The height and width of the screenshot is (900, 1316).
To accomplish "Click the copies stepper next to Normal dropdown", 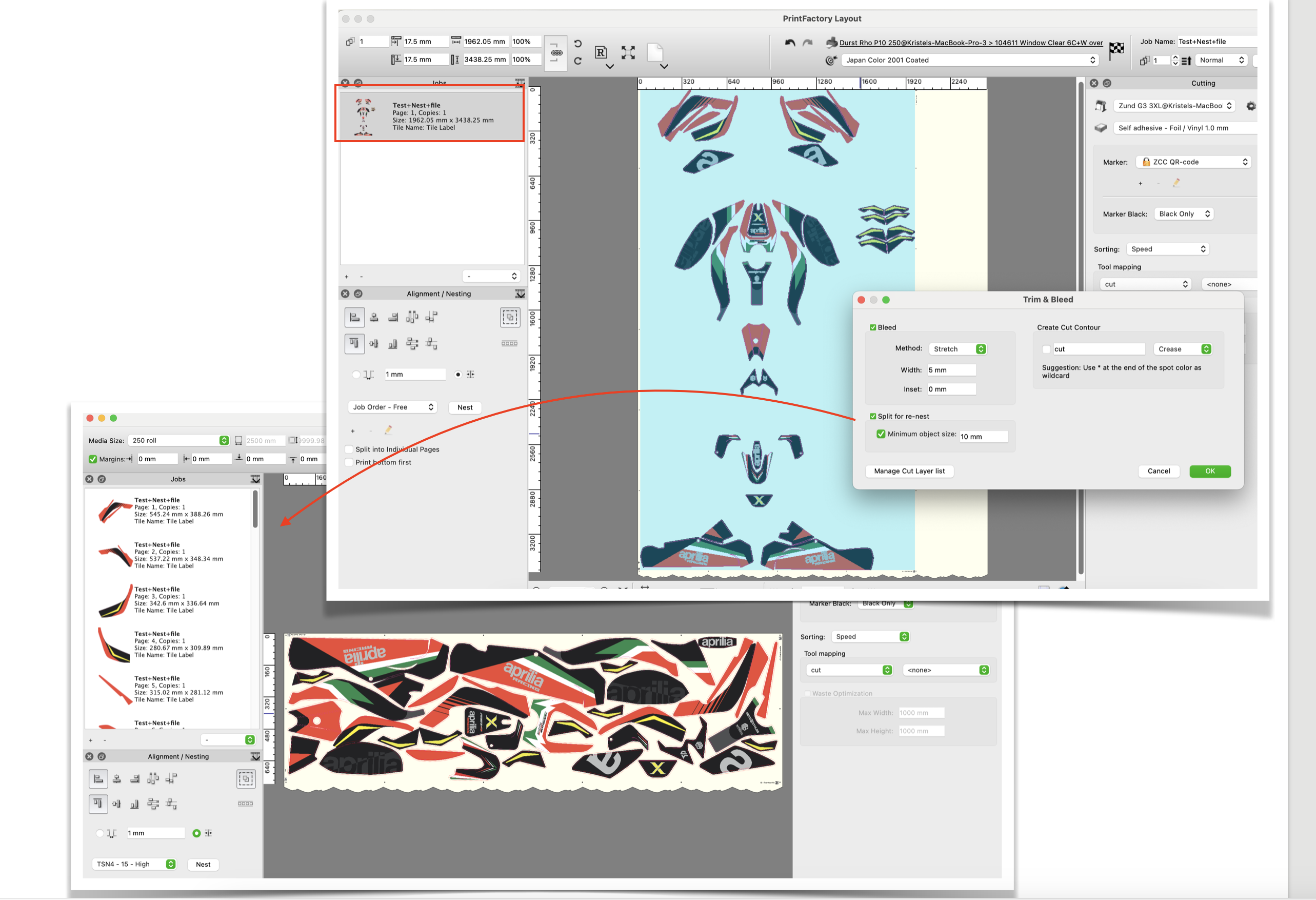I will click(x=1175, y=60).
